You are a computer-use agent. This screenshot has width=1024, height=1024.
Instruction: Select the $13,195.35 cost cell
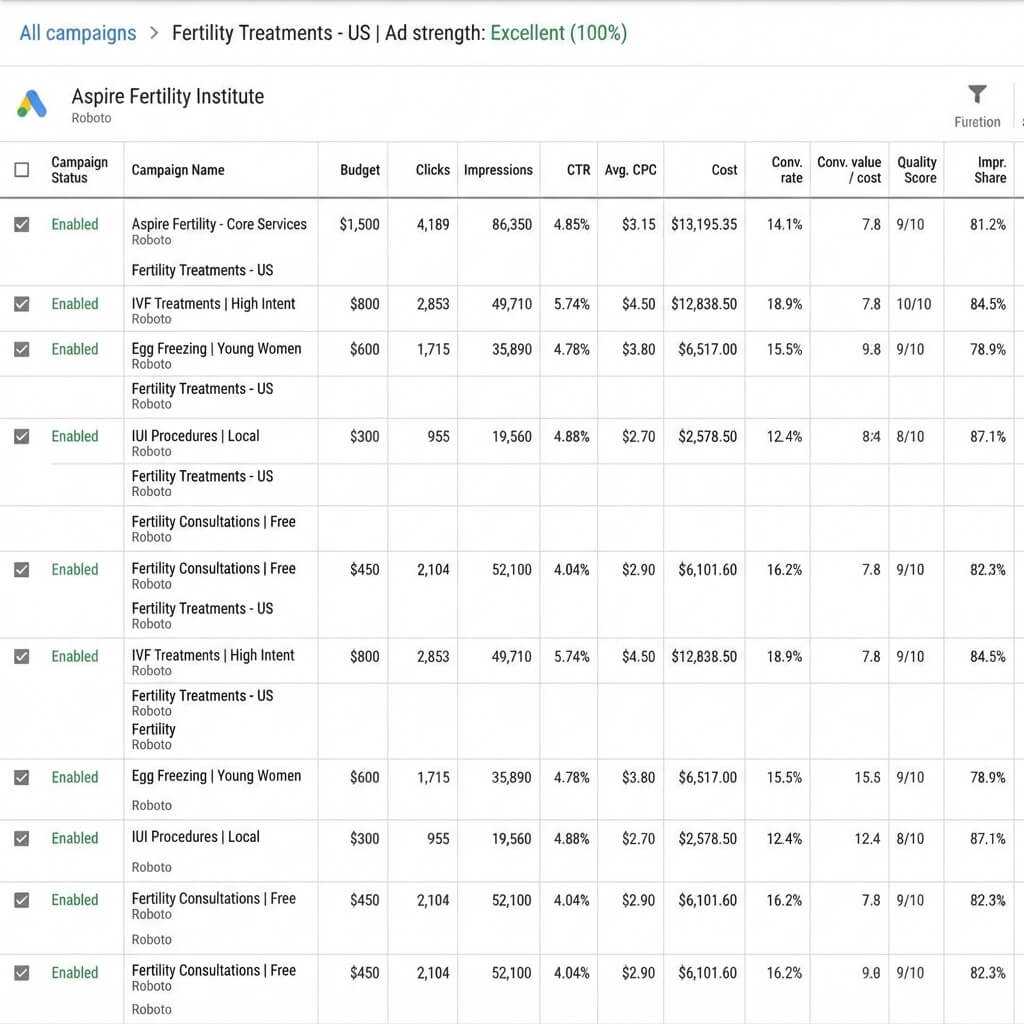pos(704,225)
